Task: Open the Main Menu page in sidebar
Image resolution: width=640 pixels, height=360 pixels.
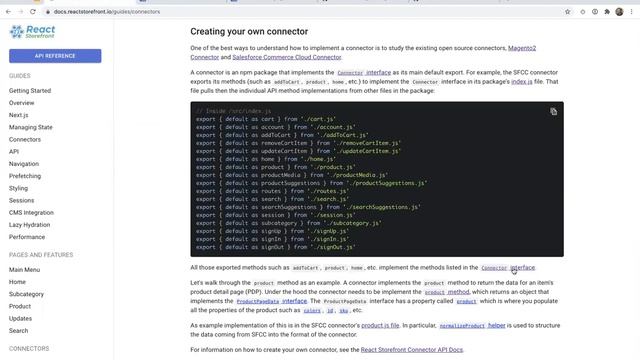Action: tap(24, 270)
